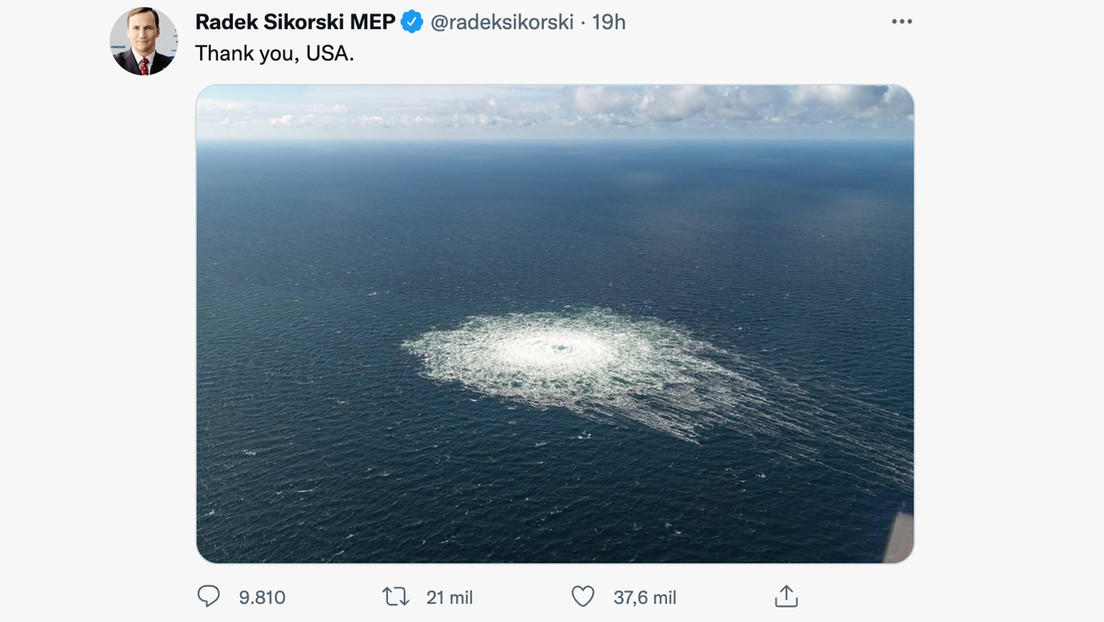
Task: Toggle retweet status for the tweet
Action: tap(395, 595)
